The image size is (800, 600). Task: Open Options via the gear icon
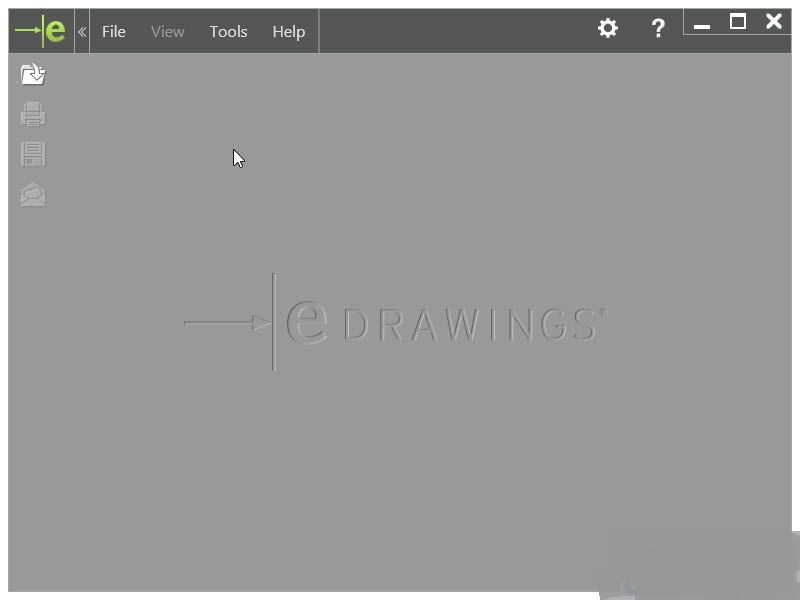tap(607, 29)
